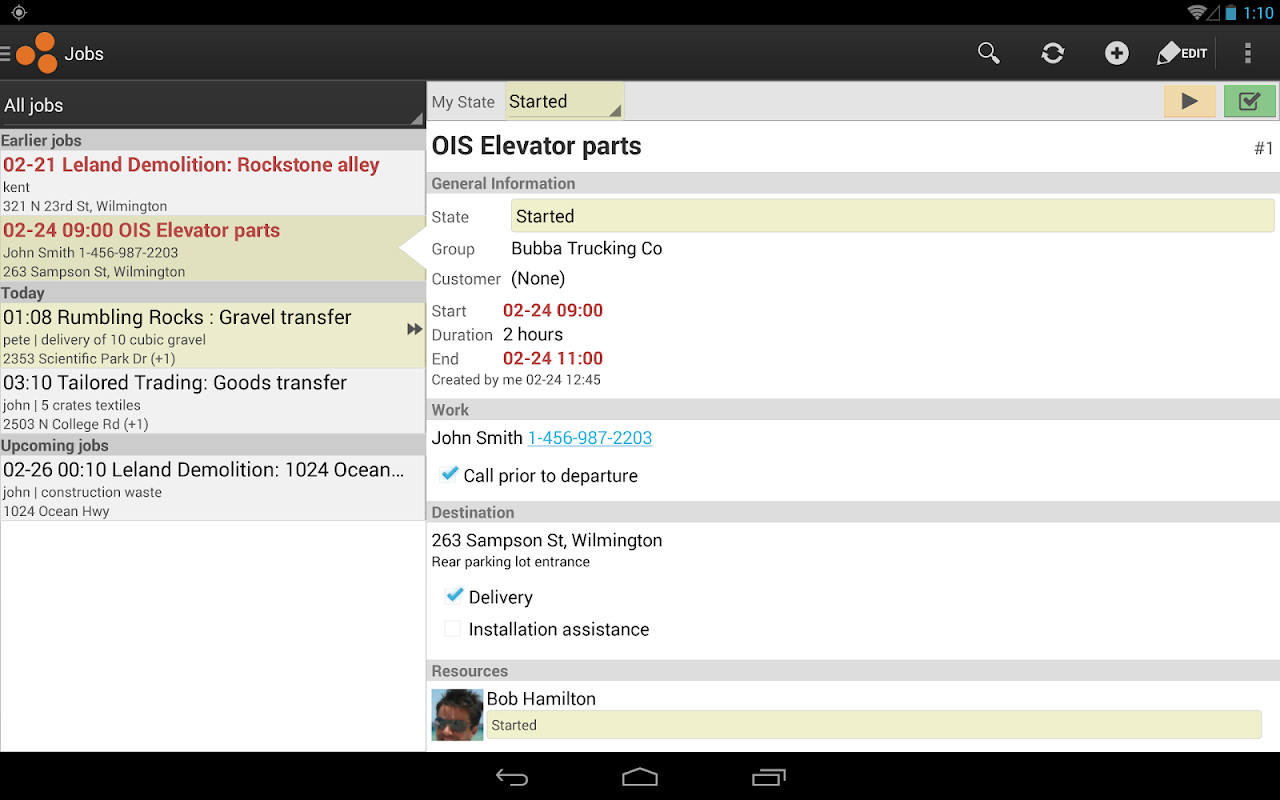The image size is (1280, 800).
Task: Tap the Start time 02-24 09:00
Action: pos(553,310)
